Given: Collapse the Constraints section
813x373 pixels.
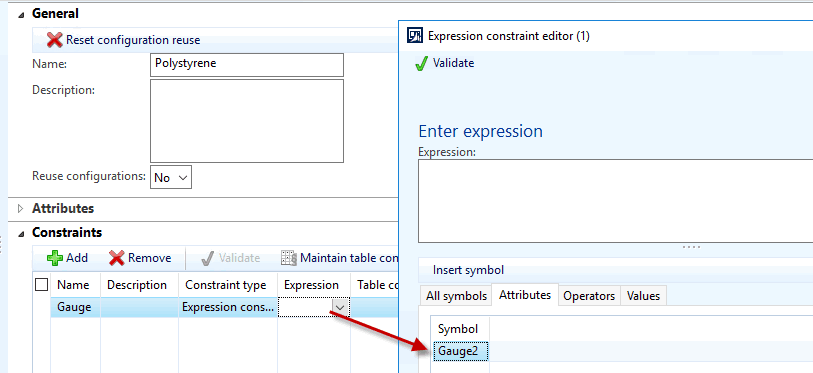Looking at the screenshot, I should pyautogui.click(x=21, y=234).
